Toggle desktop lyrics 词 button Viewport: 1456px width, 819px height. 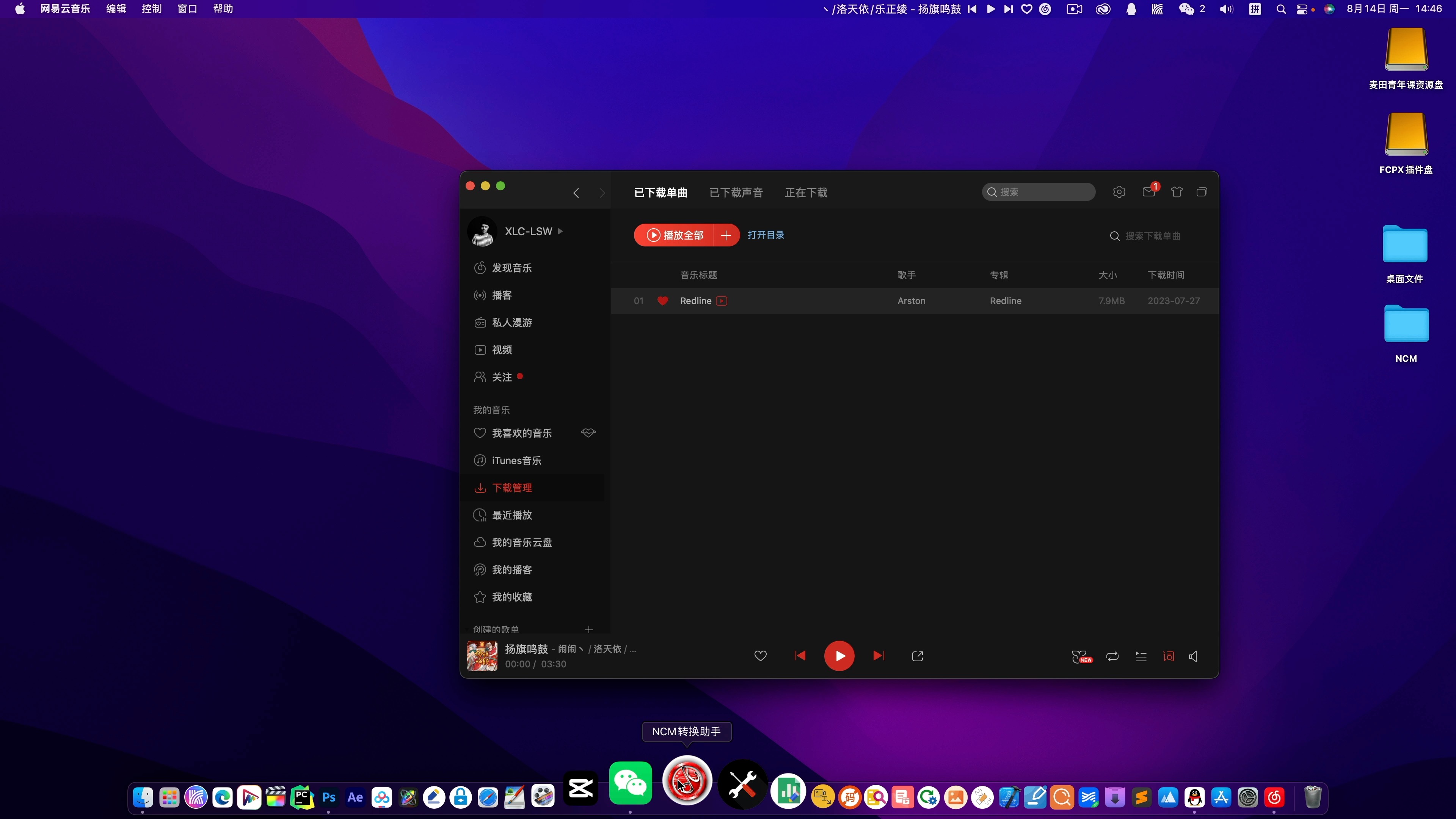(1168, 656)
